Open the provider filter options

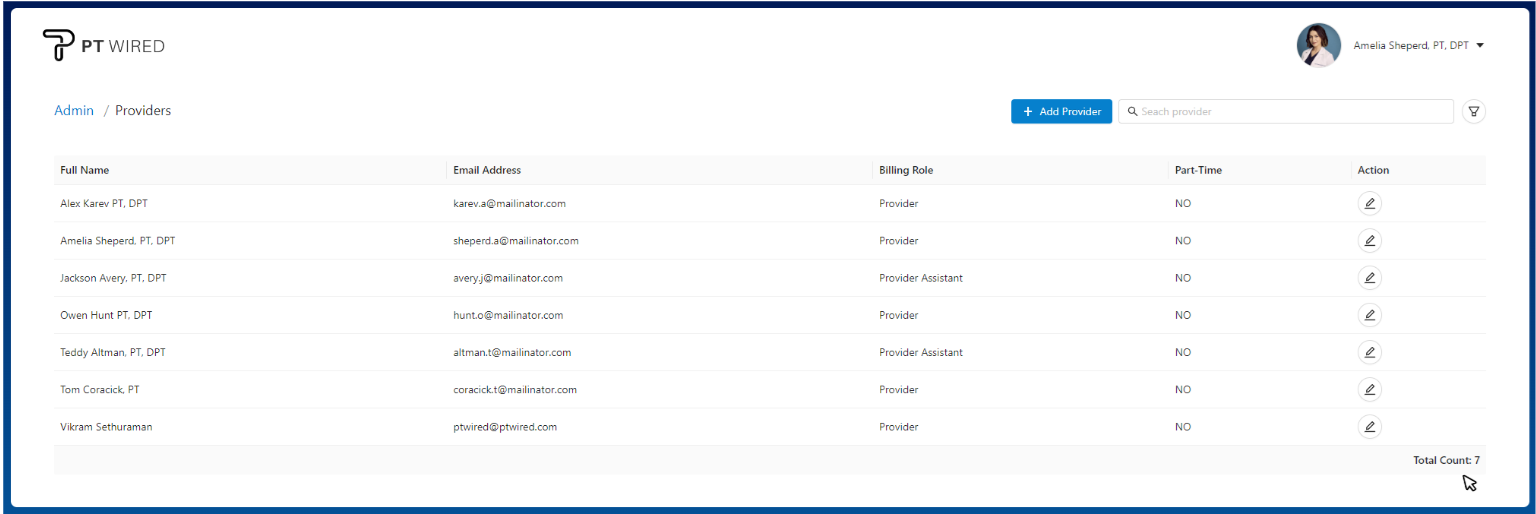coord(1473,112)
